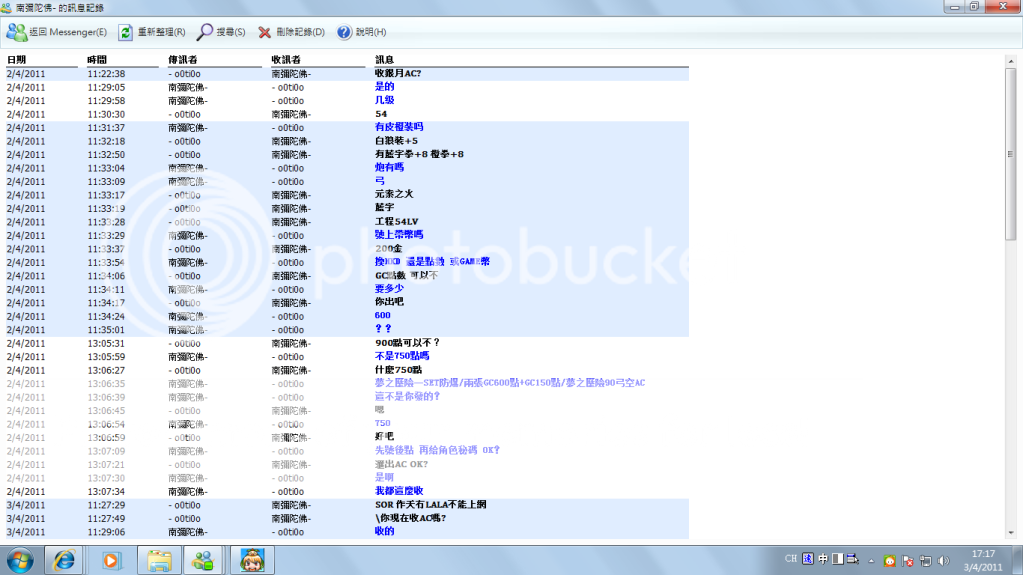Open the Windows Start menu orb
This screenshot has width=1023, height=575.
point(19,559)
